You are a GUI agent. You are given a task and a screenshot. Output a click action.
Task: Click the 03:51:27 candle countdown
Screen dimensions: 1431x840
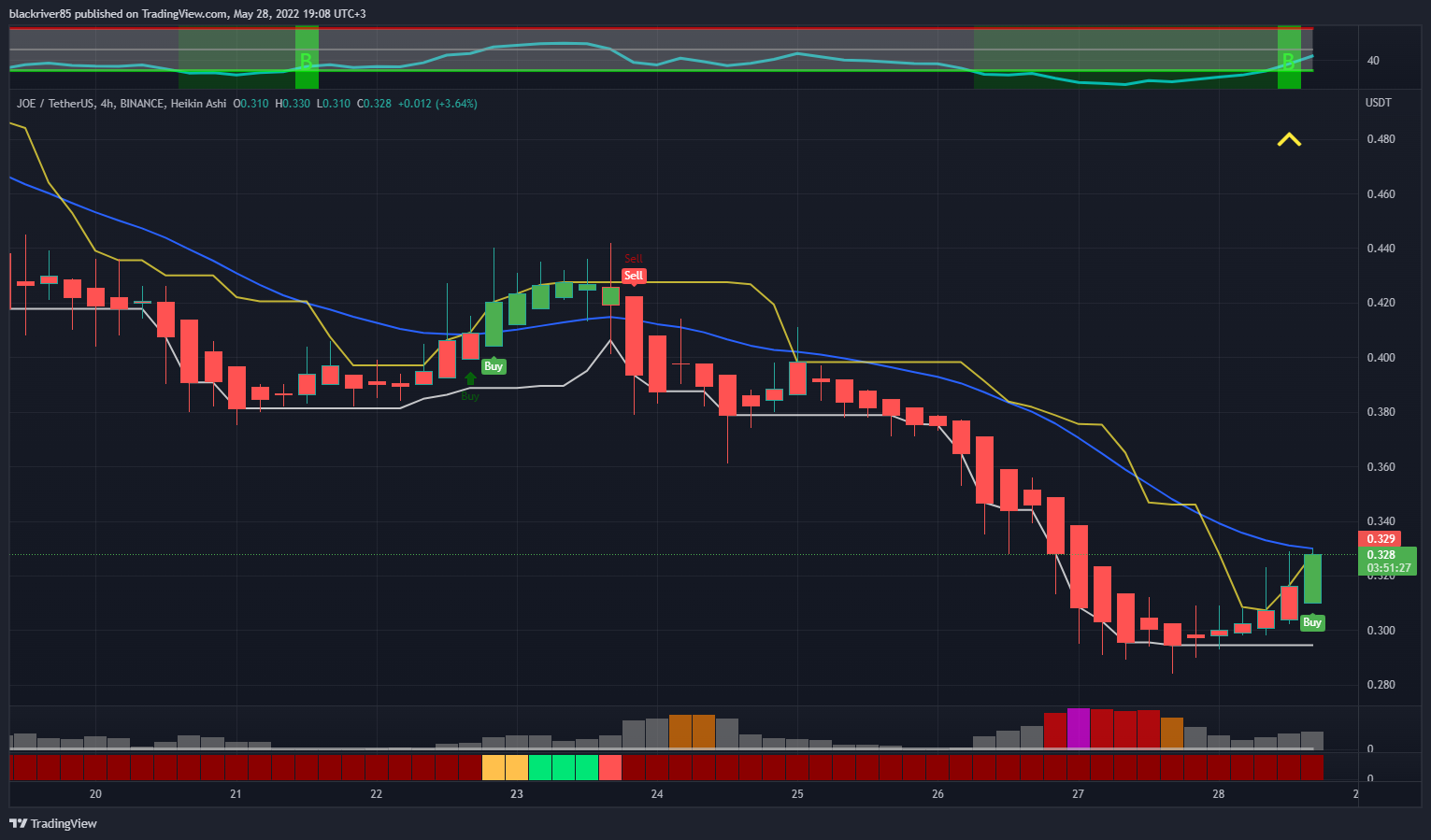[1389, 568]
